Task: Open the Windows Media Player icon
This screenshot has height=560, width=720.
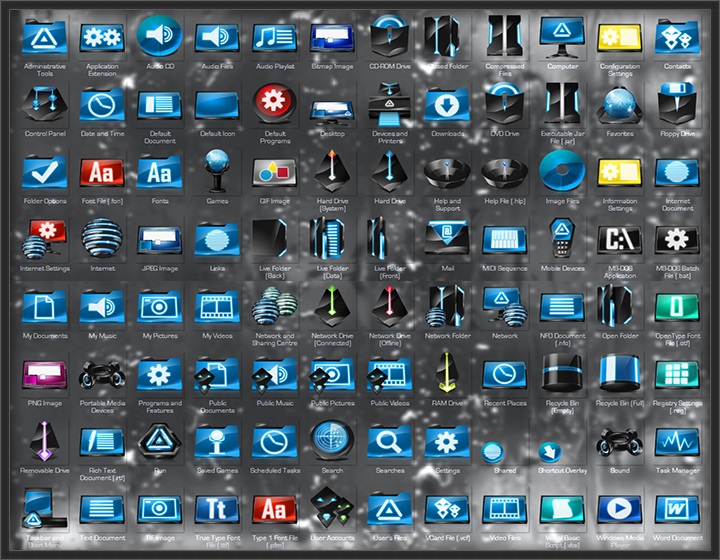Action: [x=620, y=508]
